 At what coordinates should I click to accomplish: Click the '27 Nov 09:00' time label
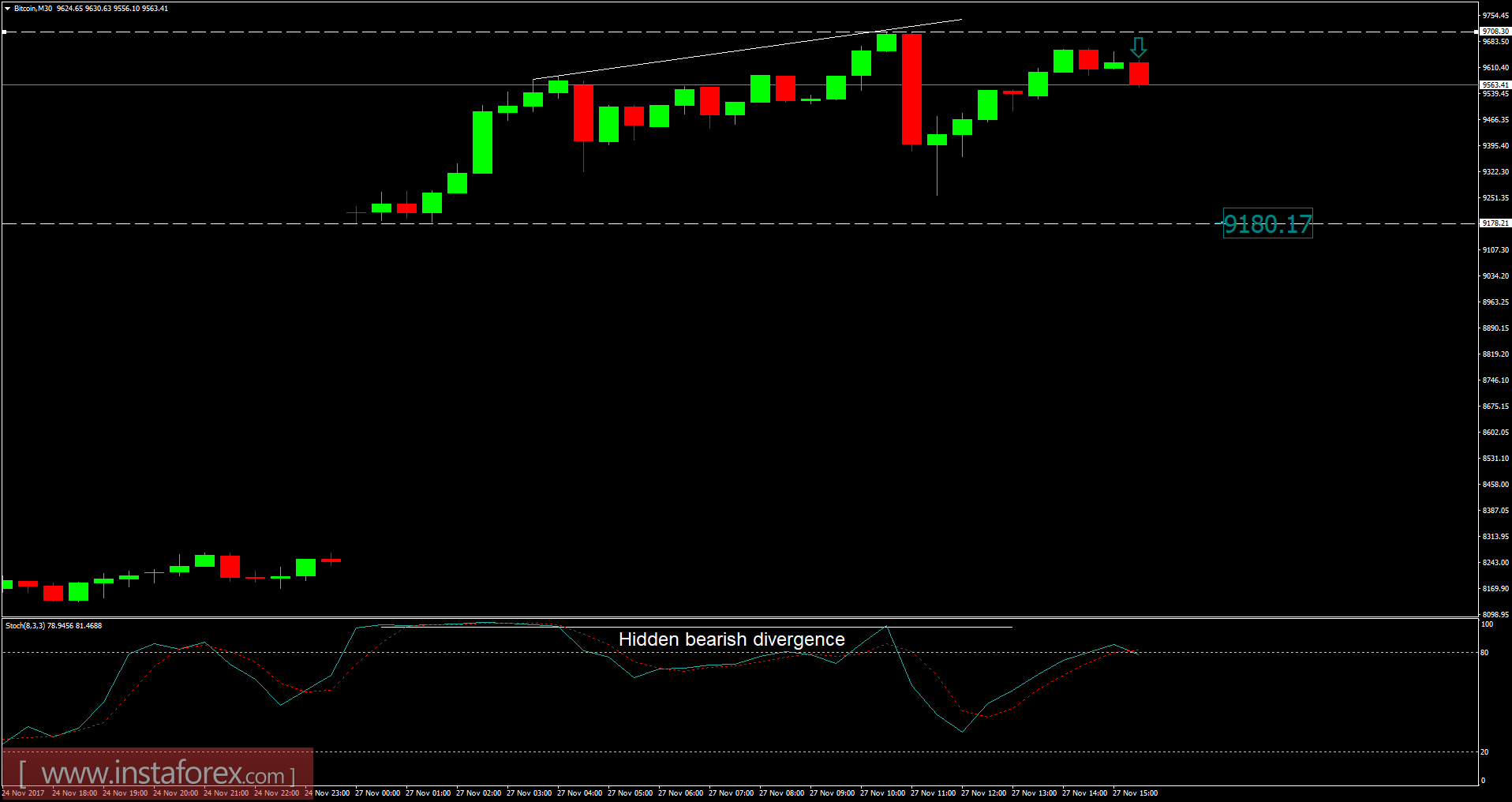(x=832, y=793)
